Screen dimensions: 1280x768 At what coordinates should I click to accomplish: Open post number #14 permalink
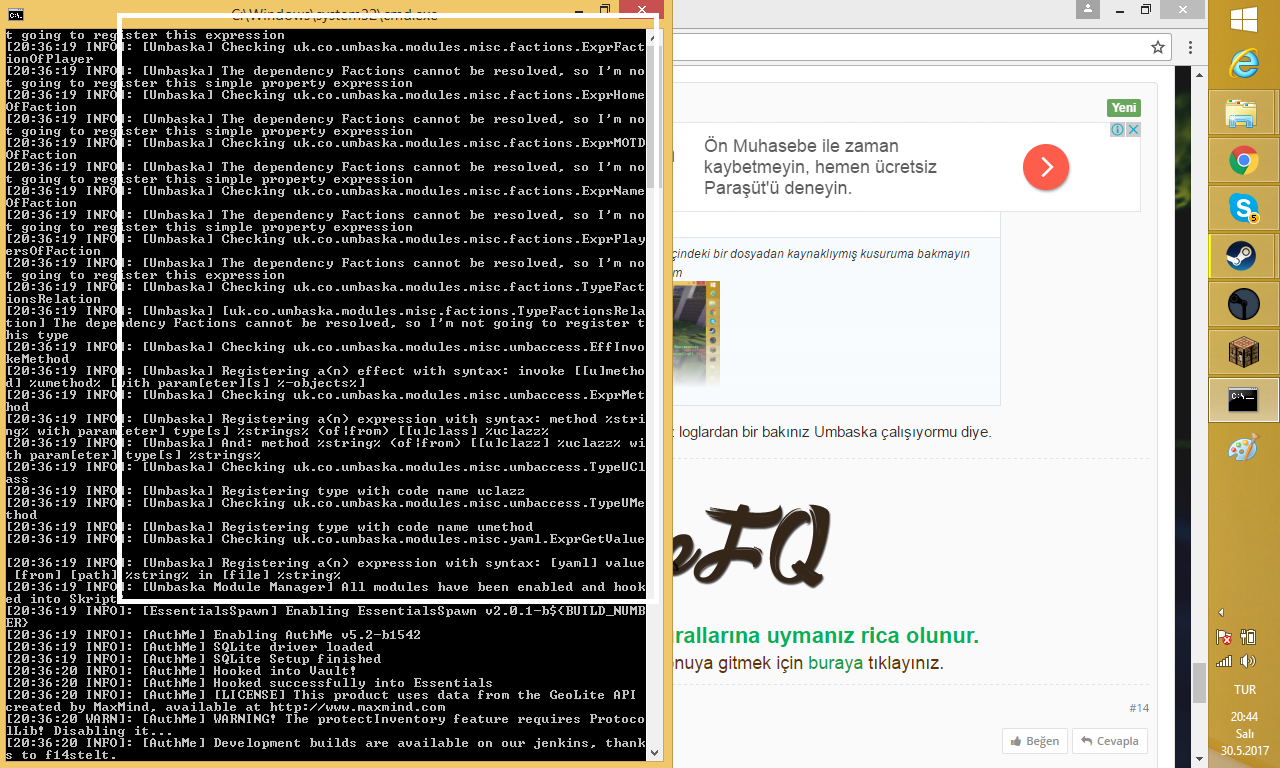pyautogui.click(x=1139, y=708)
